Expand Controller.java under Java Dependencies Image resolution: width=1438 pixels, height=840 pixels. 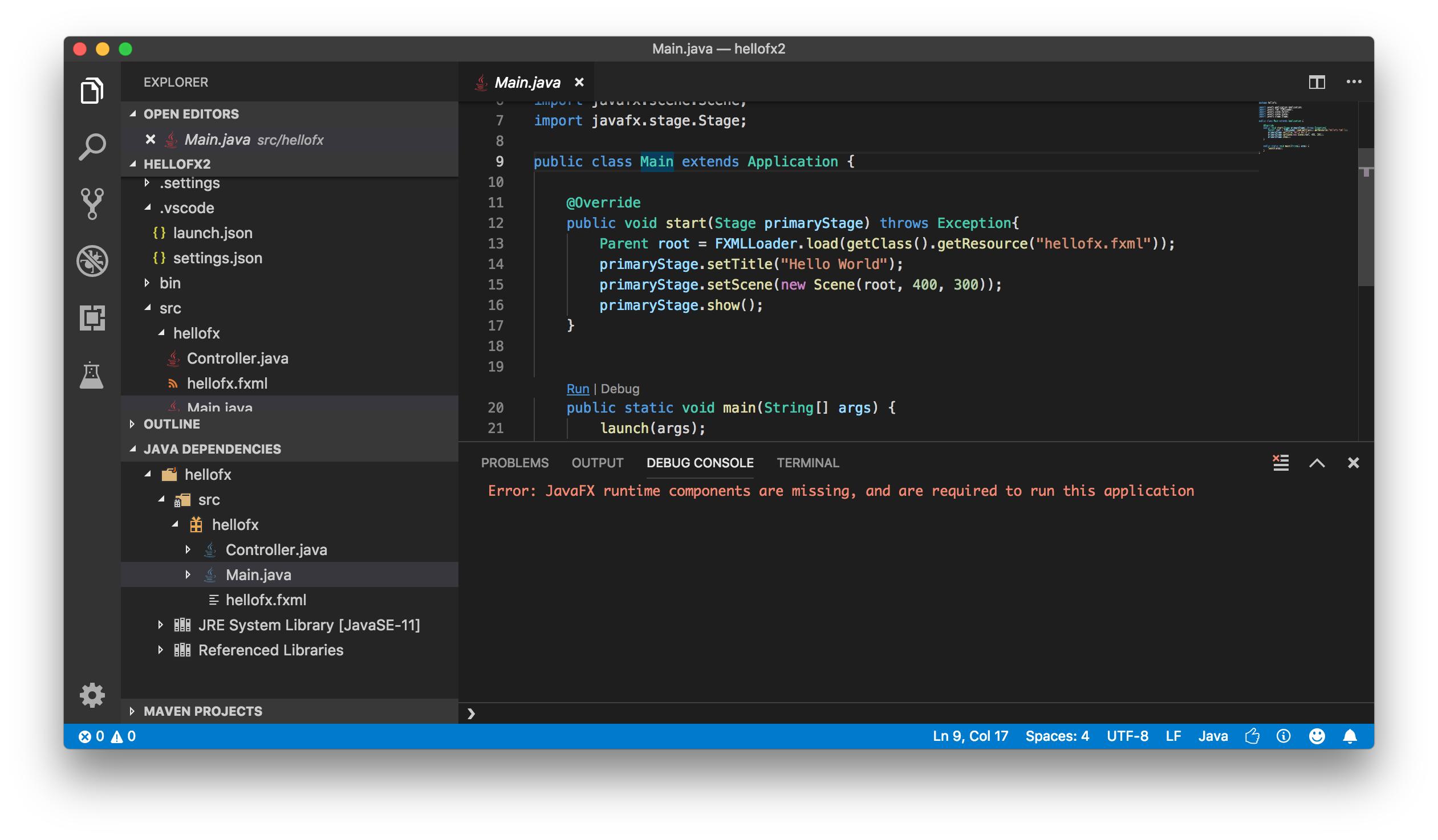188,550
